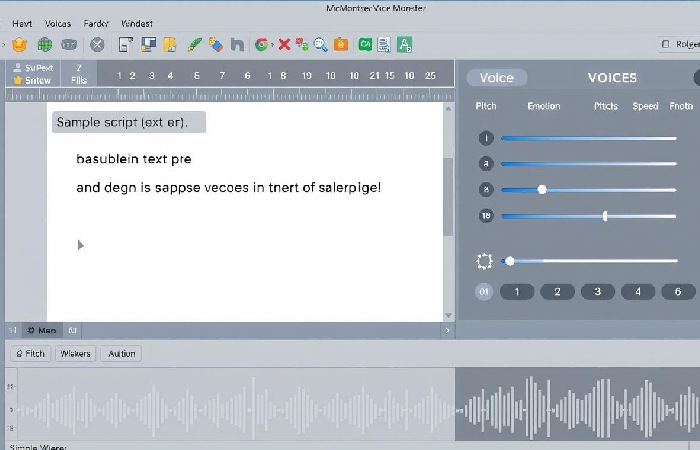The height and width of the screenshot is (450, 700).
Task: Click the orange bag icon in toolbar
Action: click(x=341, y=44)
